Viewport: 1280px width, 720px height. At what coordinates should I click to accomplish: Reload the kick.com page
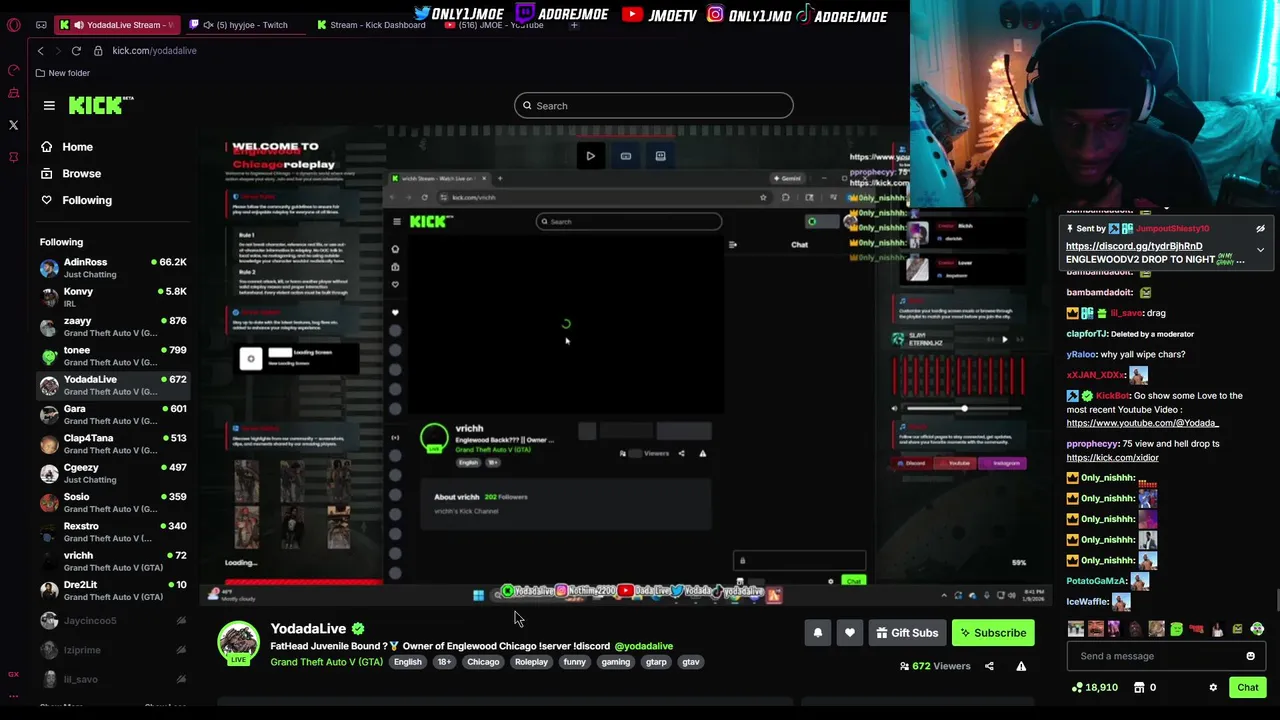click(76, 51)
